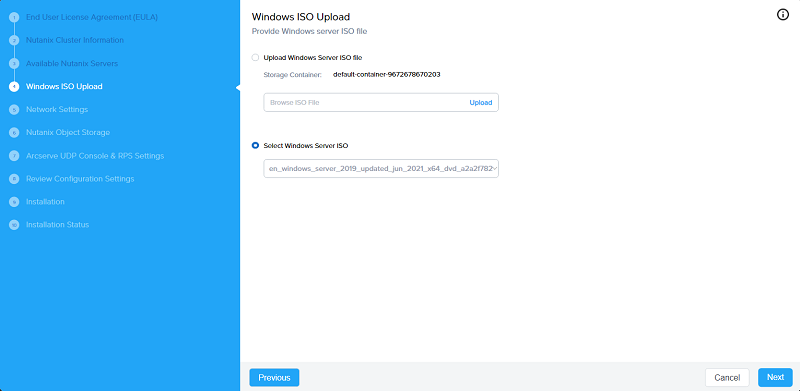Click the Windows ISO Upload heading
800x391 pixels.
pos(301,17)
